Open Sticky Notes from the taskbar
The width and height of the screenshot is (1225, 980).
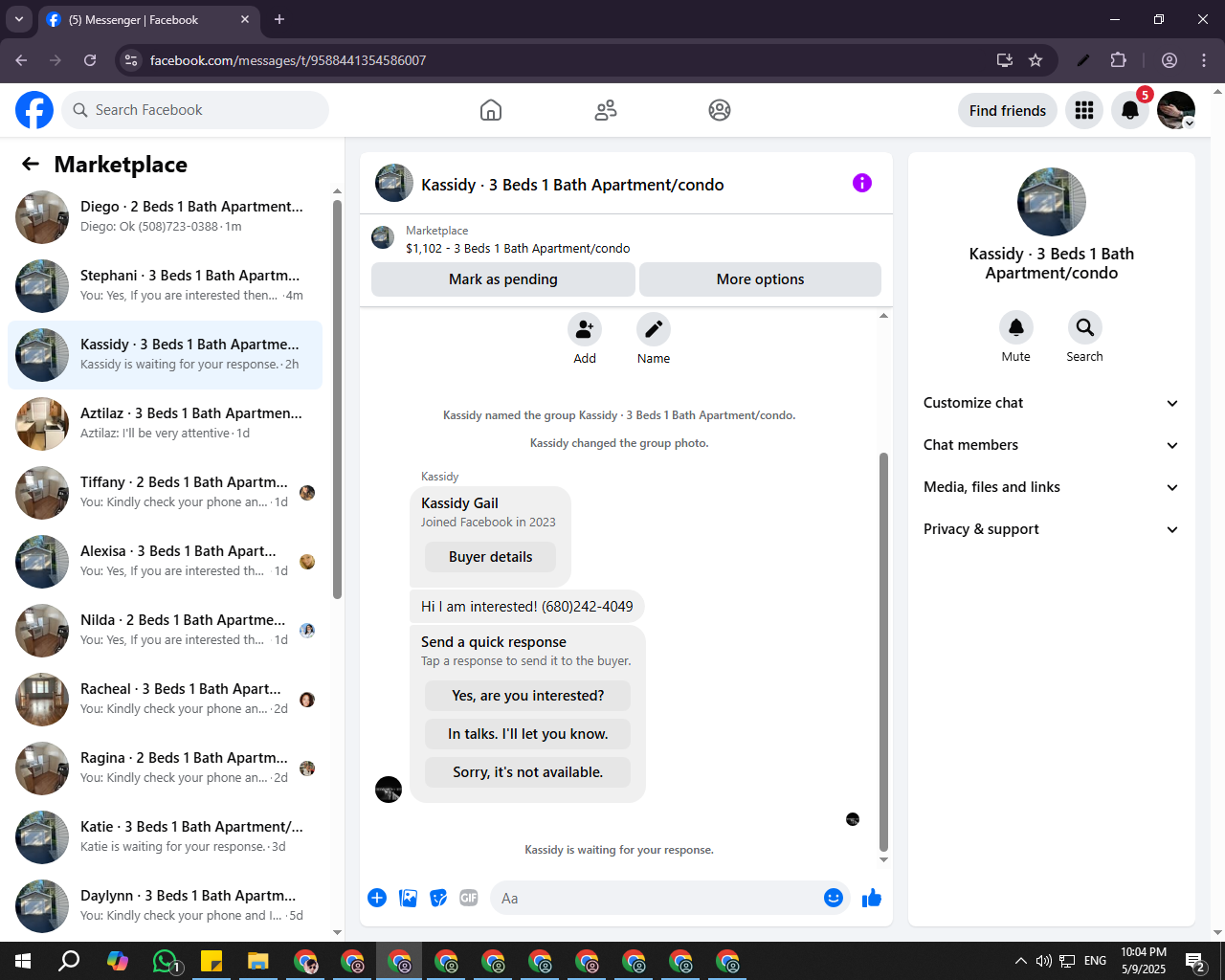pos(212,961)
